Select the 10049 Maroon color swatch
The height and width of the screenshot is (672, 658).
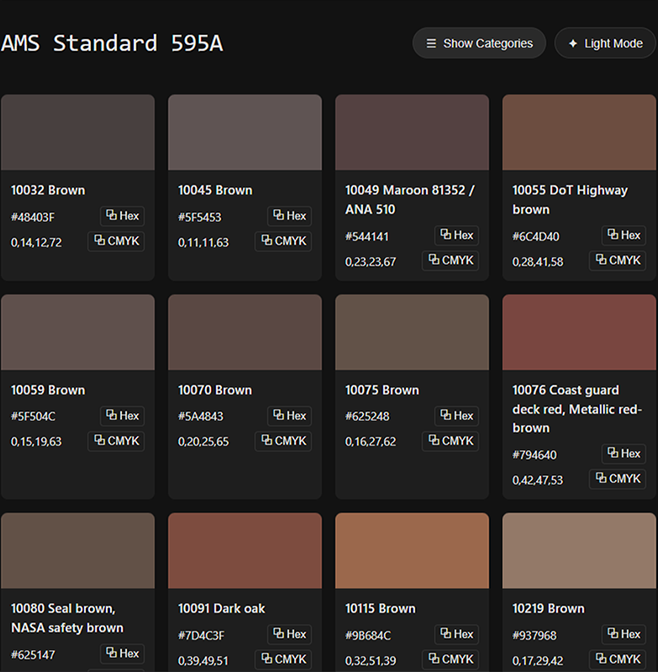[412, 132]
